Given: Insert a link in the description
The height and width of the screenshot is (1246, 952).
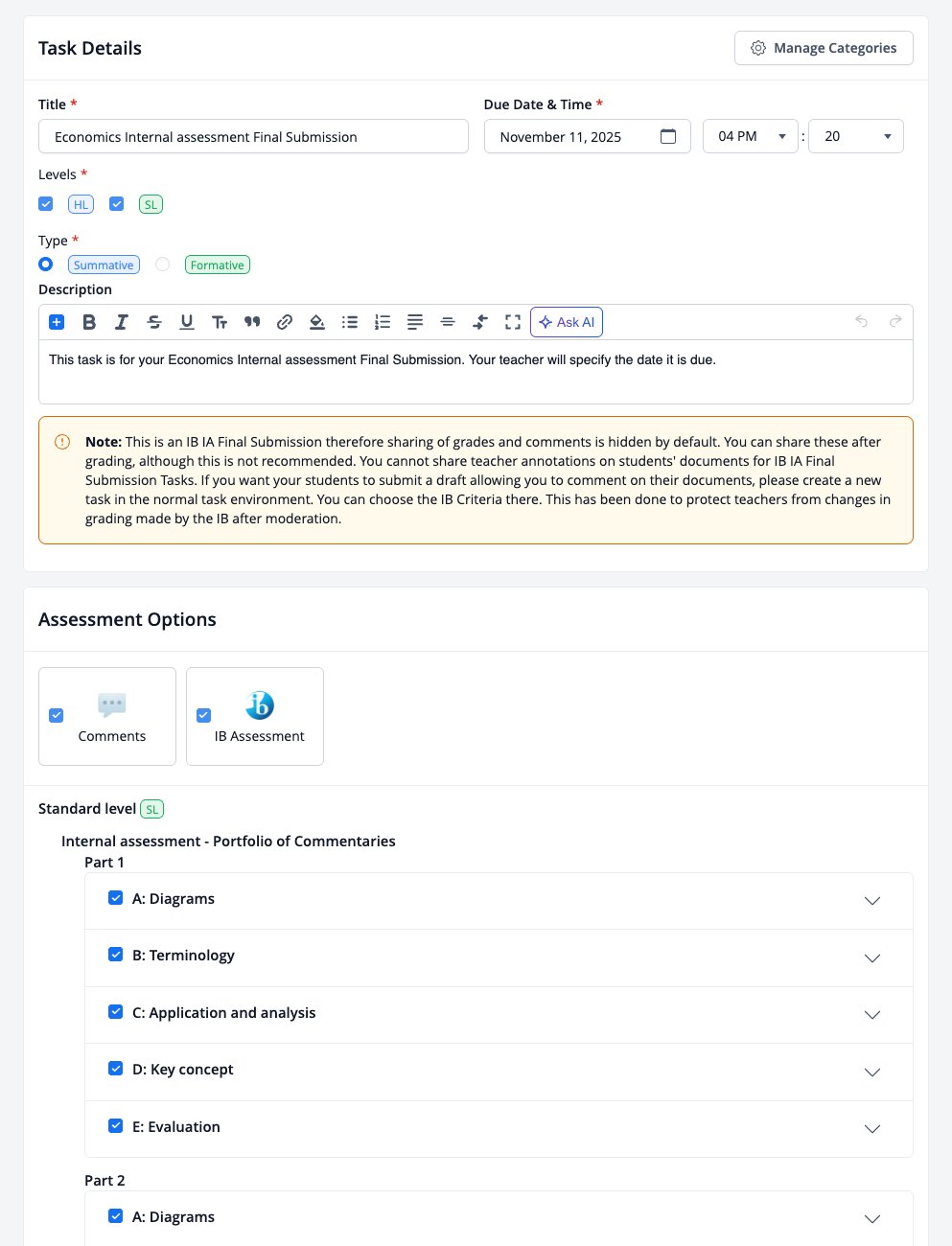Looking at the screenshot, I should point(285,322).
